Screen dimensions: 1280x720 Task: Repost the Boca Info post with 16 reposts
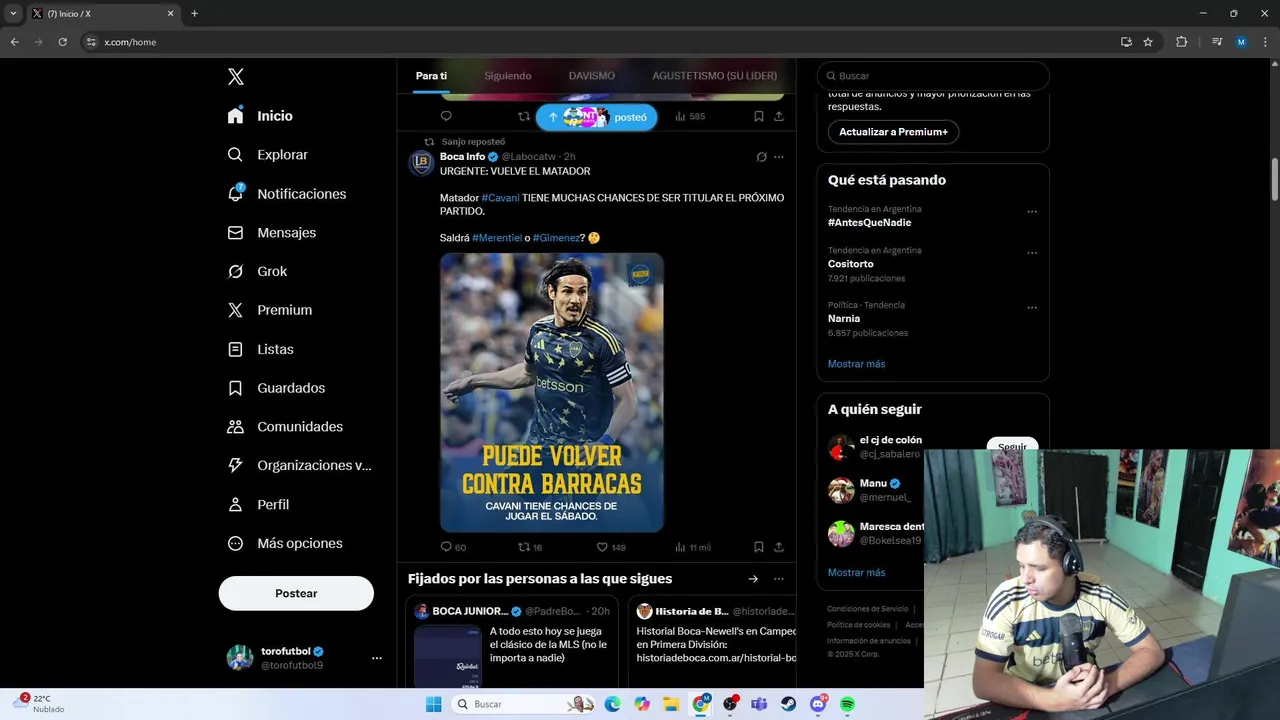click(530, 547)
